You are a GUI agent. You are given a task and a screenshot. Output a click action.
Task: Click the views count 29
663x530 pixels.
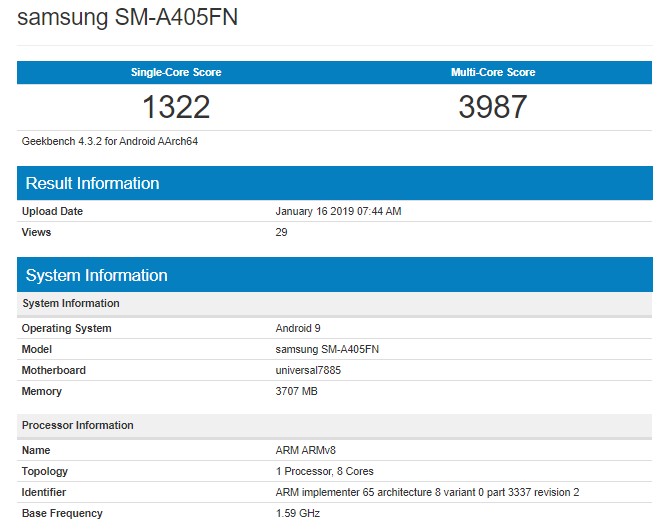pos(282,232)
